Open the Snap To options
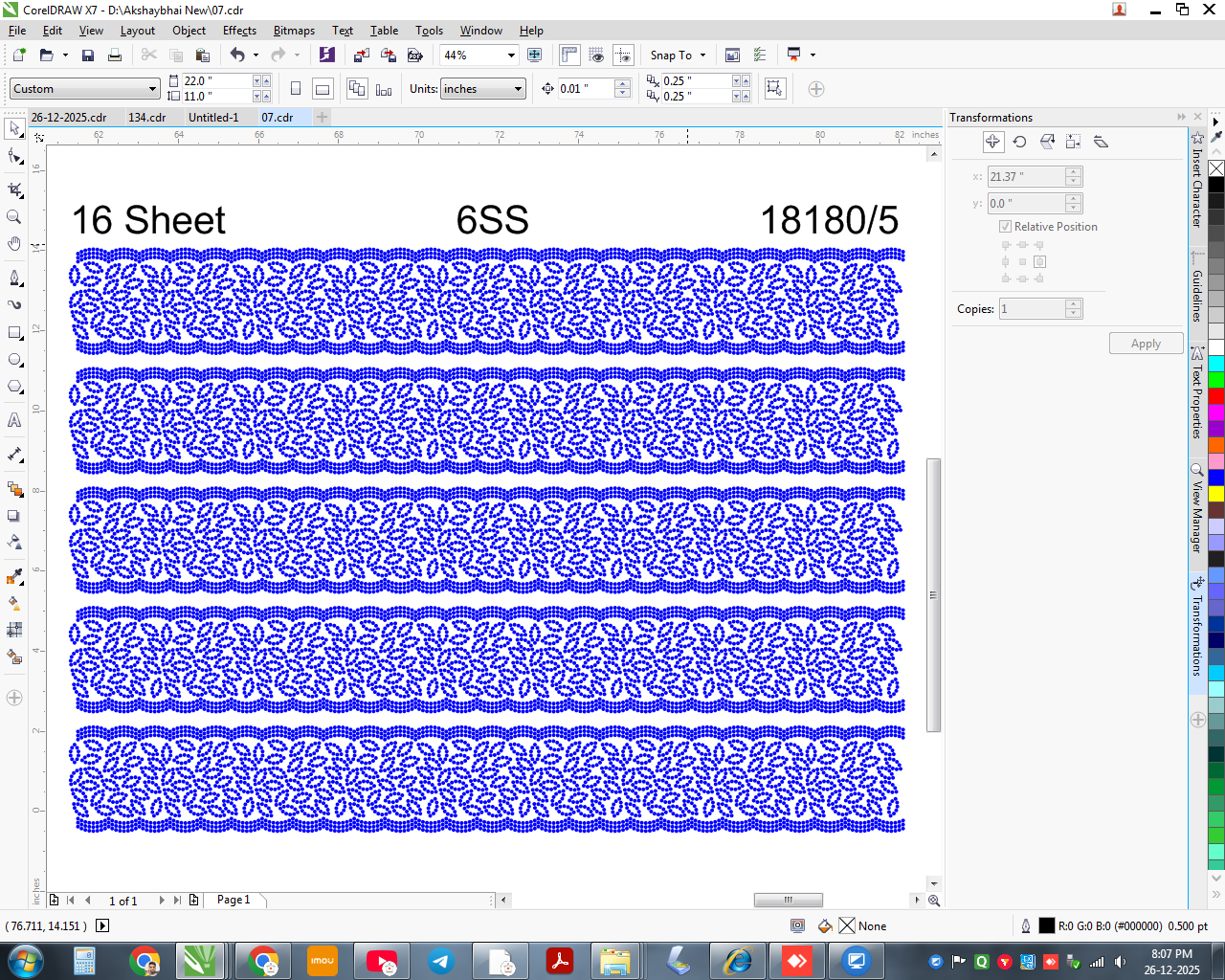This screenshot has width=1225, height=980. coord(678,56)
